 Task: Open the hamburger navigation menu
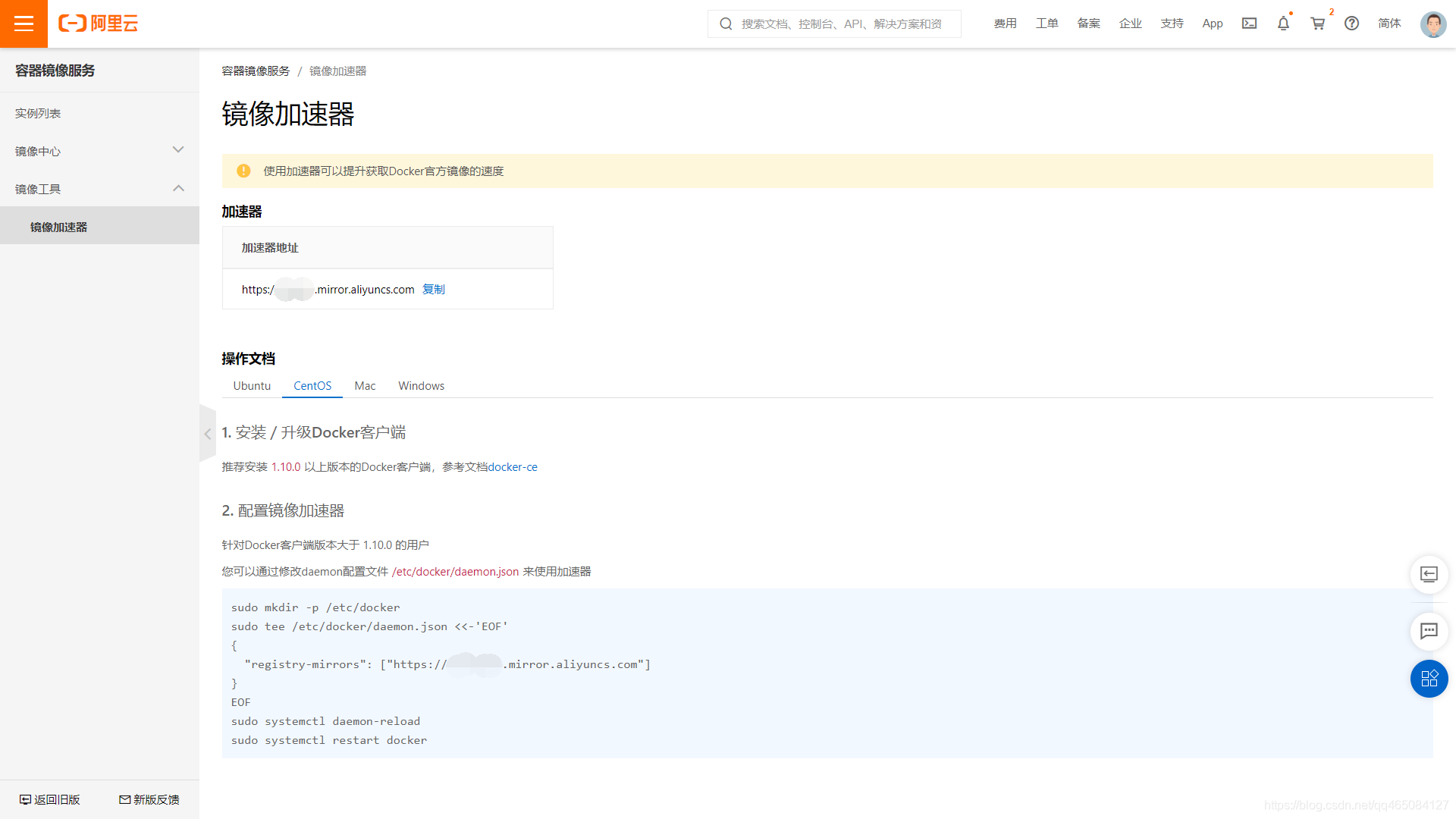[24, 24]
